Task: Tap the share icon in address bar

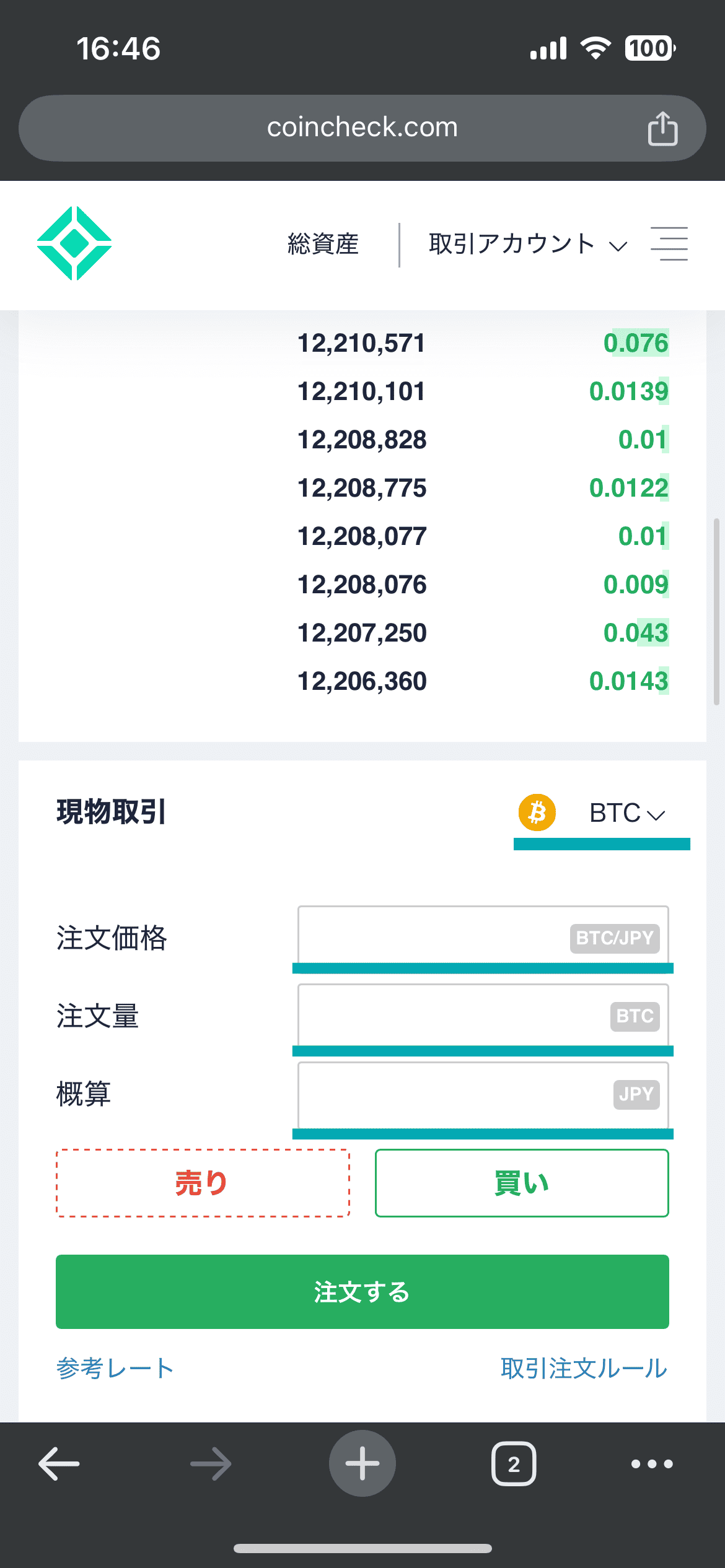Action: point(662,129)
